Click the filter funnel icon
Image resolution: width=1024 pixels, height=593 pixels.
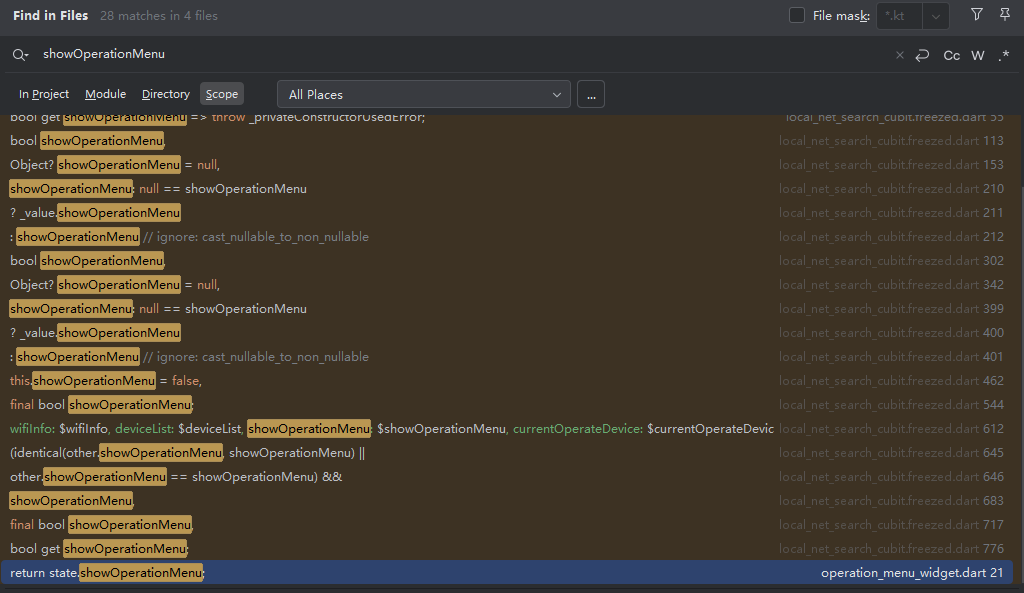(x=976, y=14)
